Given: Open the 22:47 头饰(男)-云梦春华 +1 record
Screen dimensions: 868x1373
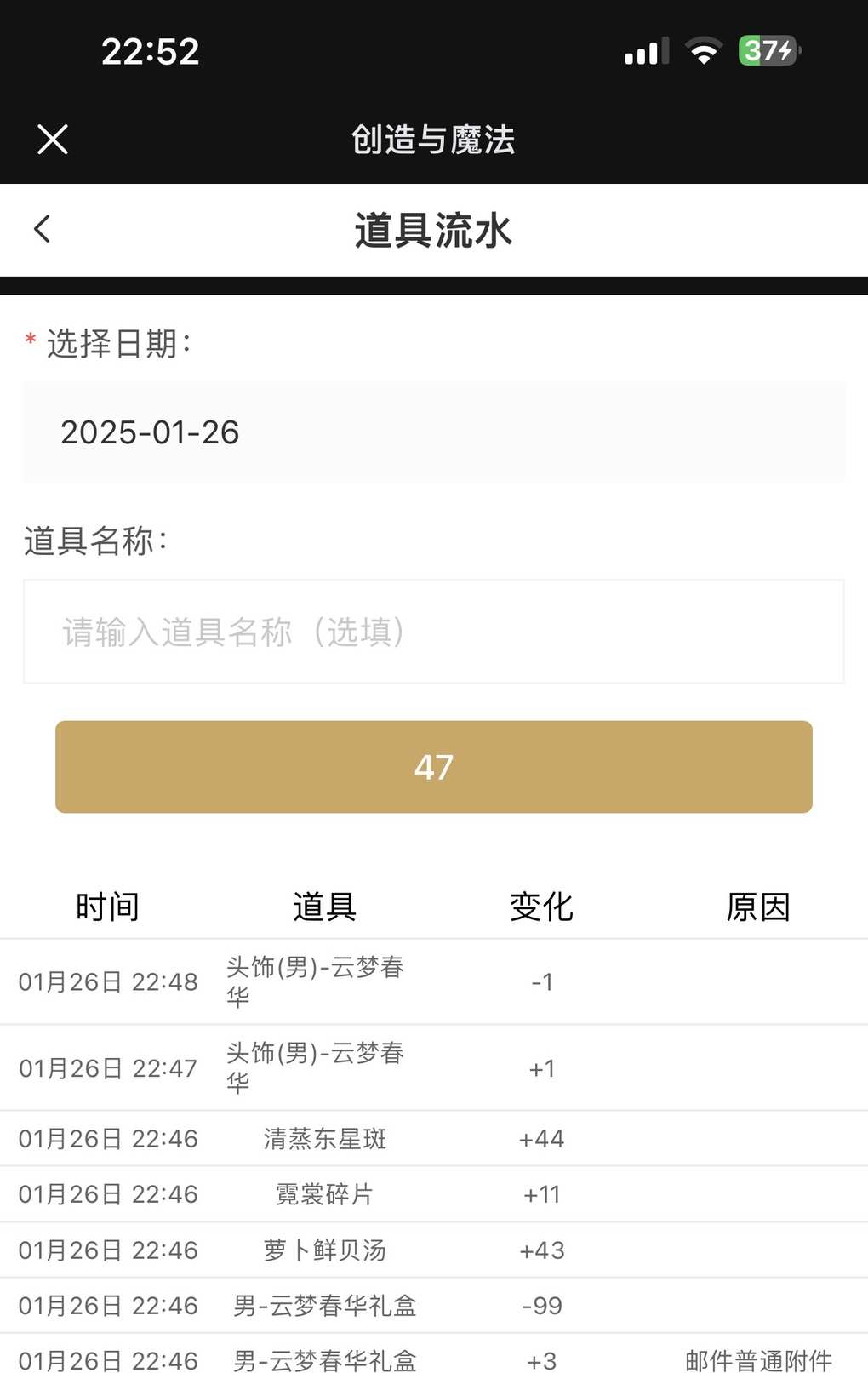Looking at the screenshot, I should [x=434, y=1068].
